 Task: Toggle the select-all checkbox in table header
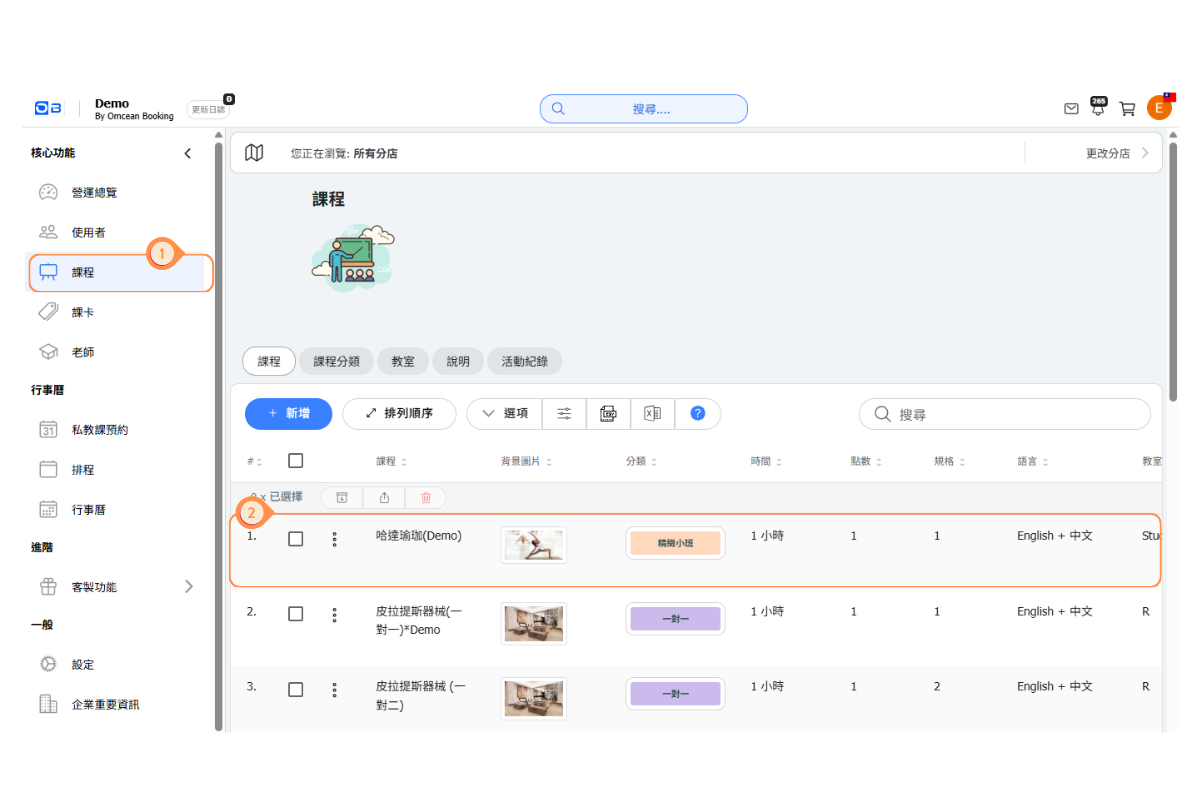[x=295, y=461]
